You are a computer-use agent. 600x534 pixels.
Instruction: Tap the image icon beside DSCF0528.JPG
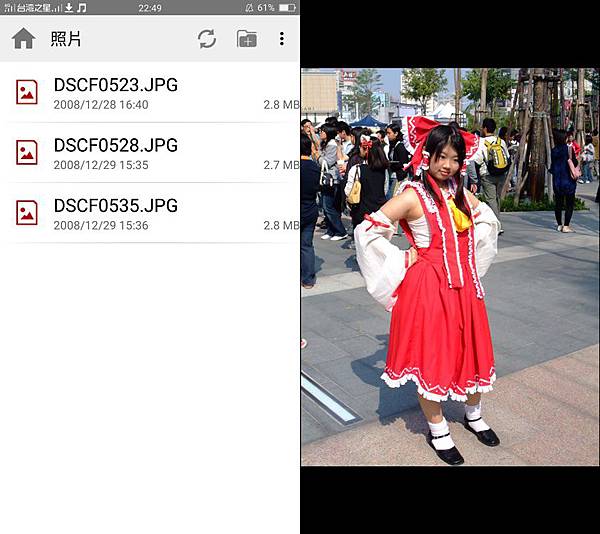(x=27, y=152)
